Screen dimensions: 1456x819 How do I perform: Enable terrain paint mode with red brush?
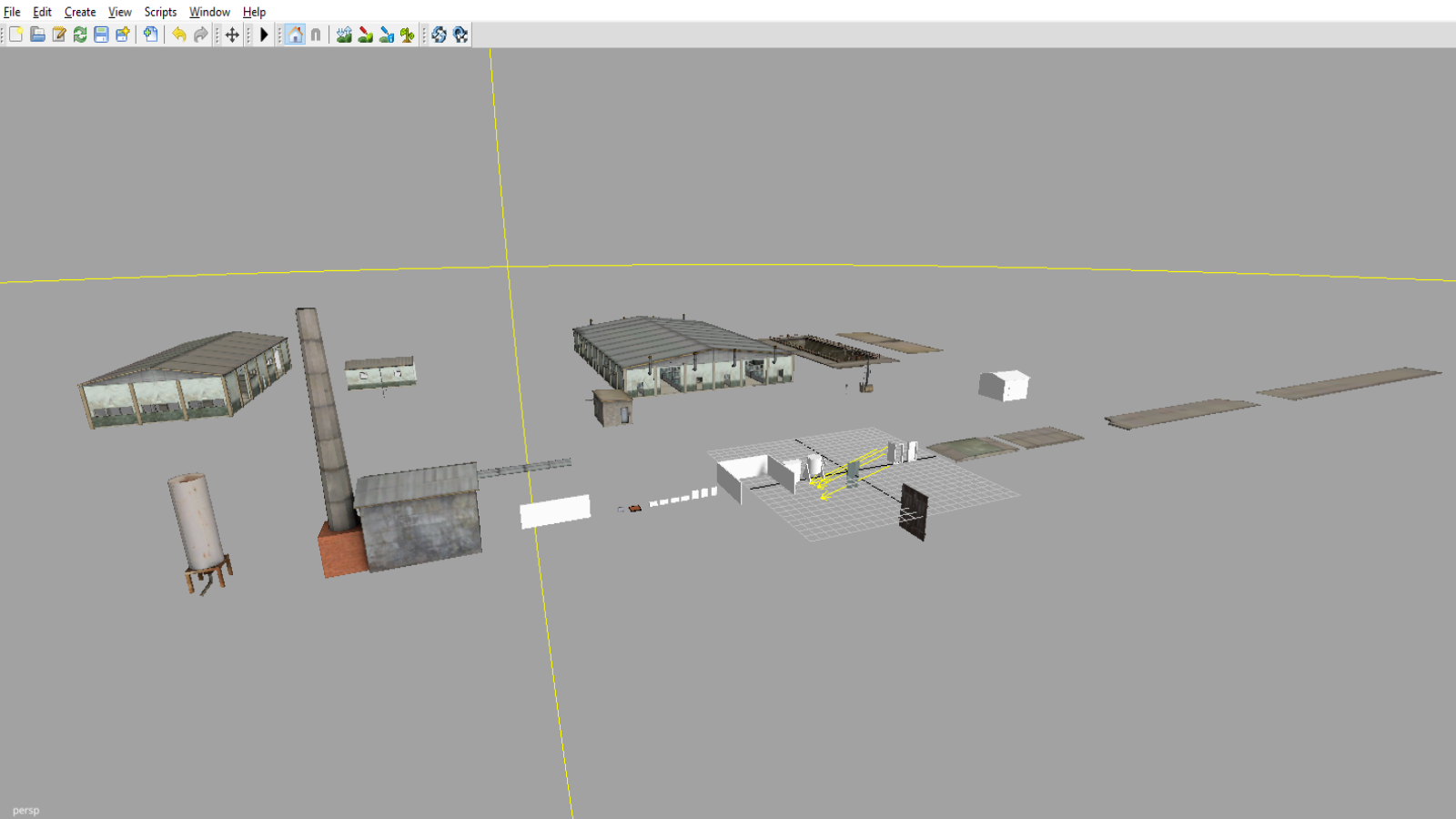coord(365,35)
